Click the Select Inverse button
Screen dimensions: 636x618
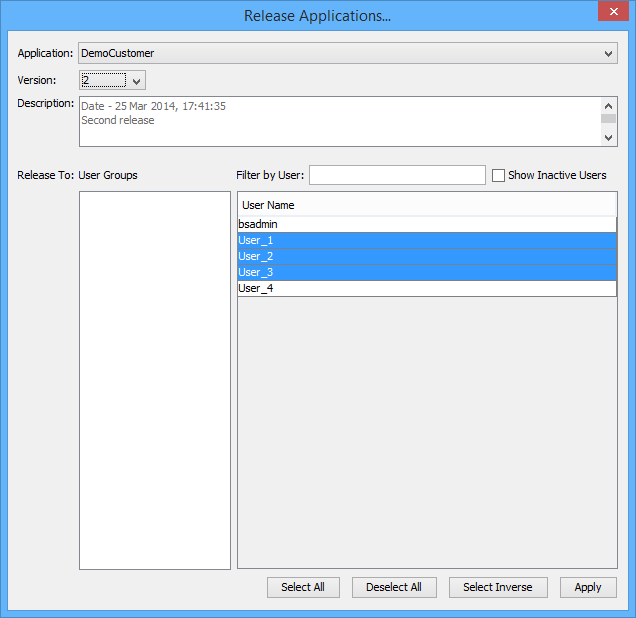(497, 587)
